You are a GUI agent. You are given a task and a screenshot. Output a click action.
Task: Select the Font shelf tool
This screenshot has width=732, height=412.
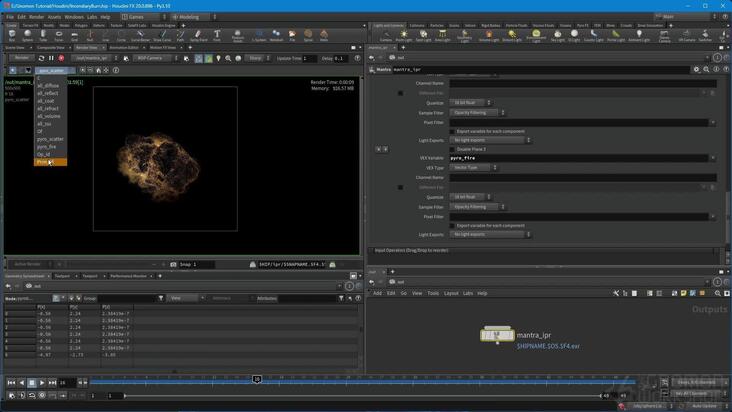pos(217,35)
